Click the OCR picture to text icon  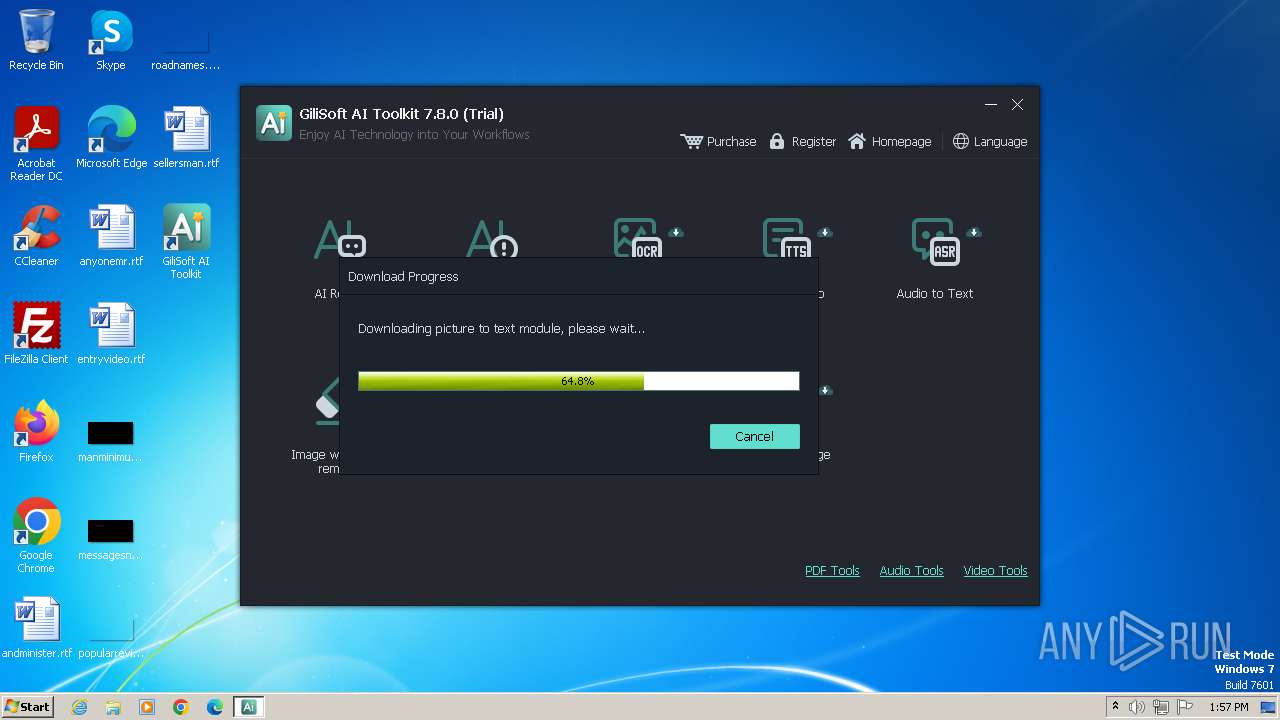pos(637,239)
